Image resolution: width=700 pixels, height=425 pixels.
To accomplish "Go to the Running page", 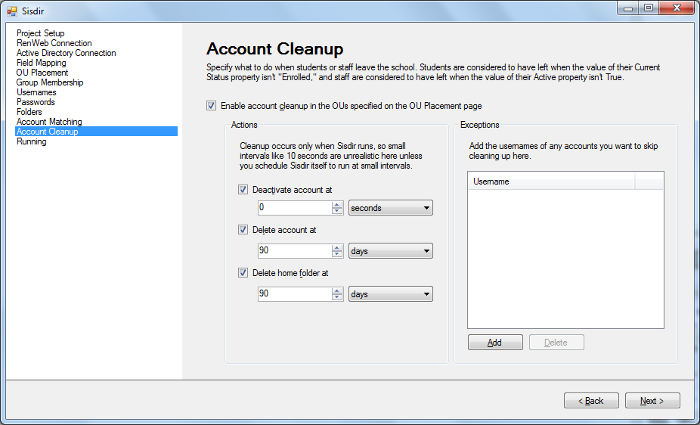I will tap(31, 142).
